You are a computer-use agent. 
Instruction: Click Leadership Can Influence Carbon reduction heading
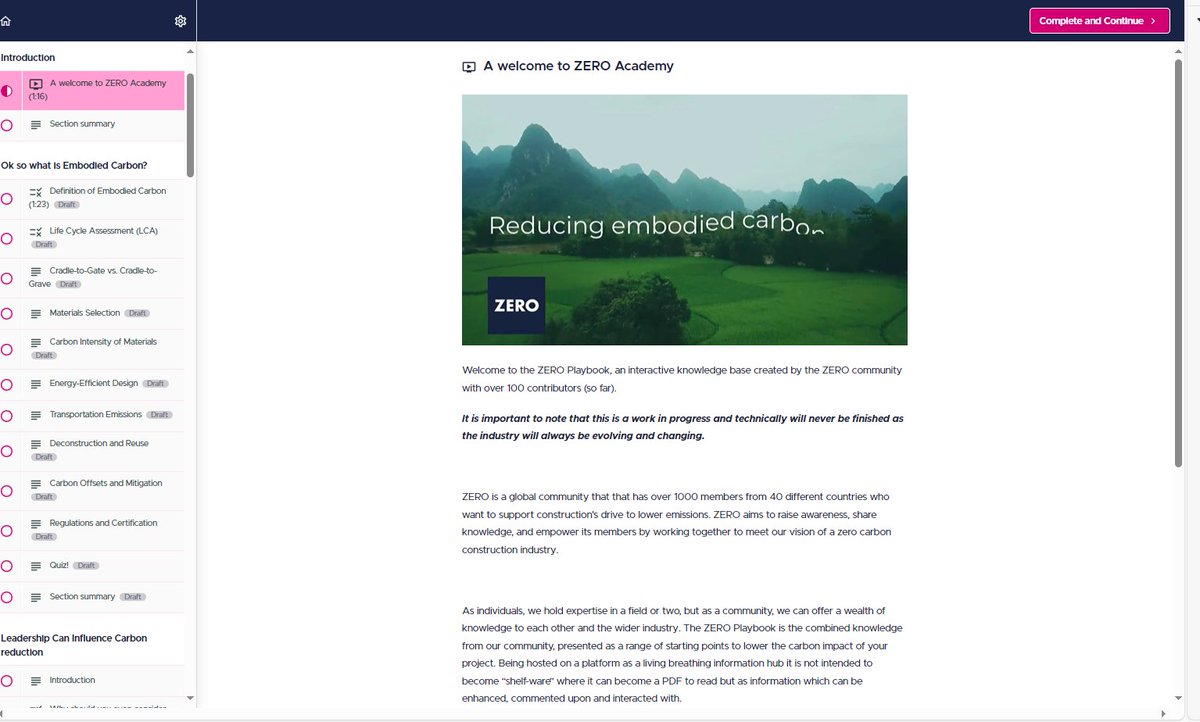pos(74,645)
